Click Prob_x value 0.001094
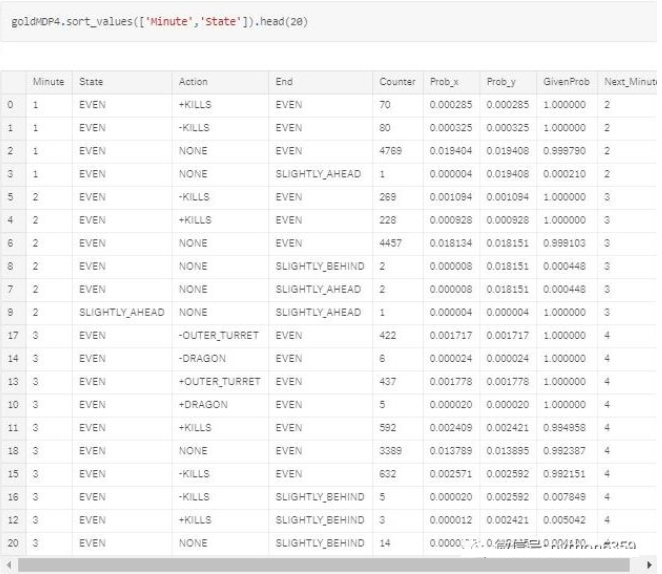This screenshot has height=574, width=662. coord(450,197)
